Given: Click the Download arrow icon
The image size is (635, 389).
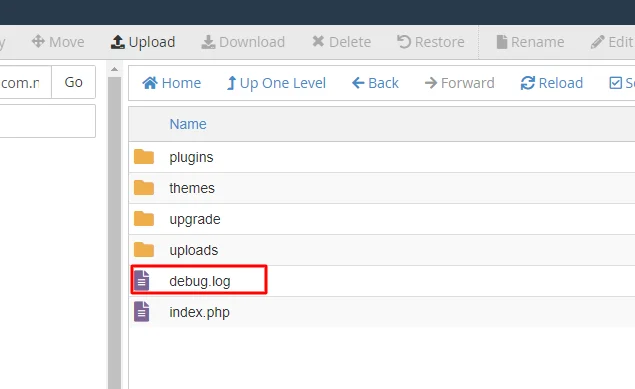Looking at the screenshot, I should pyautogui.click(x=208, y=42).
